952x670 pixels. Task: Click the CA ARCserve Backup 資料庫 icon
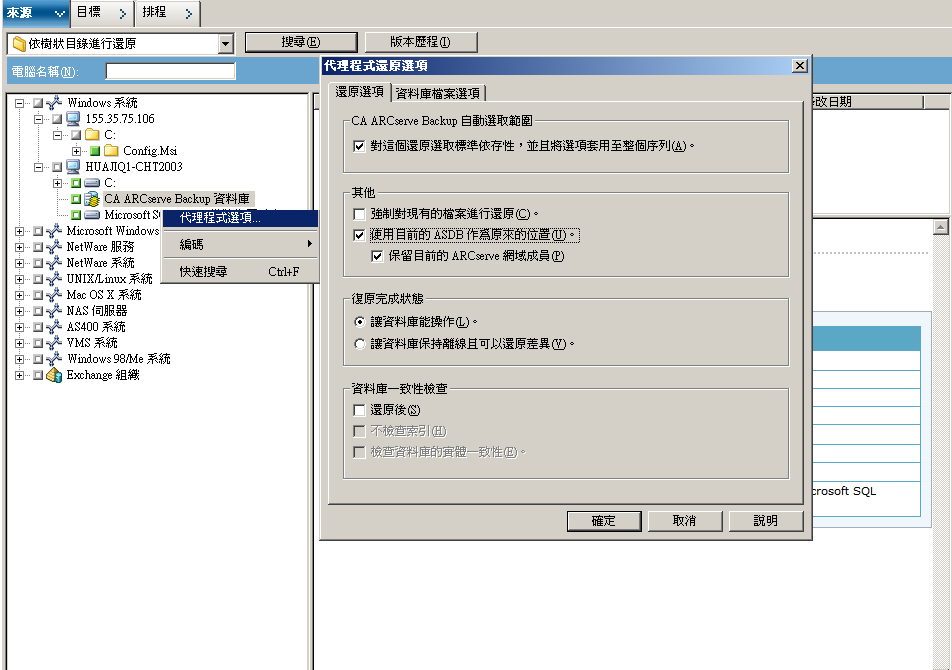pyautogui.click(x=92, y=198)
